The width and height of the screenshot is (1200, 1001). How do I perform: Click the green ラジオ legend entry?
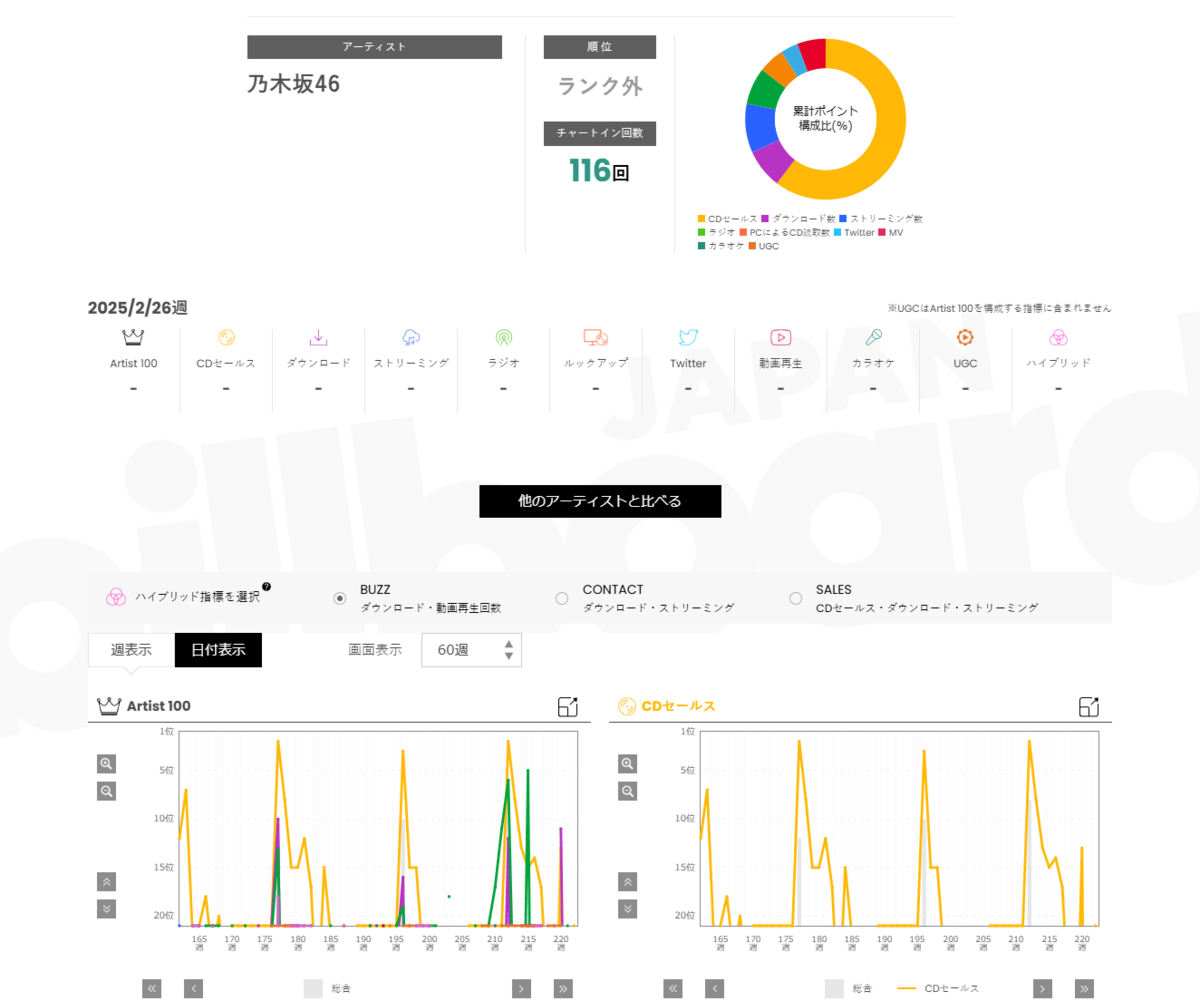(x=717, y=232)
